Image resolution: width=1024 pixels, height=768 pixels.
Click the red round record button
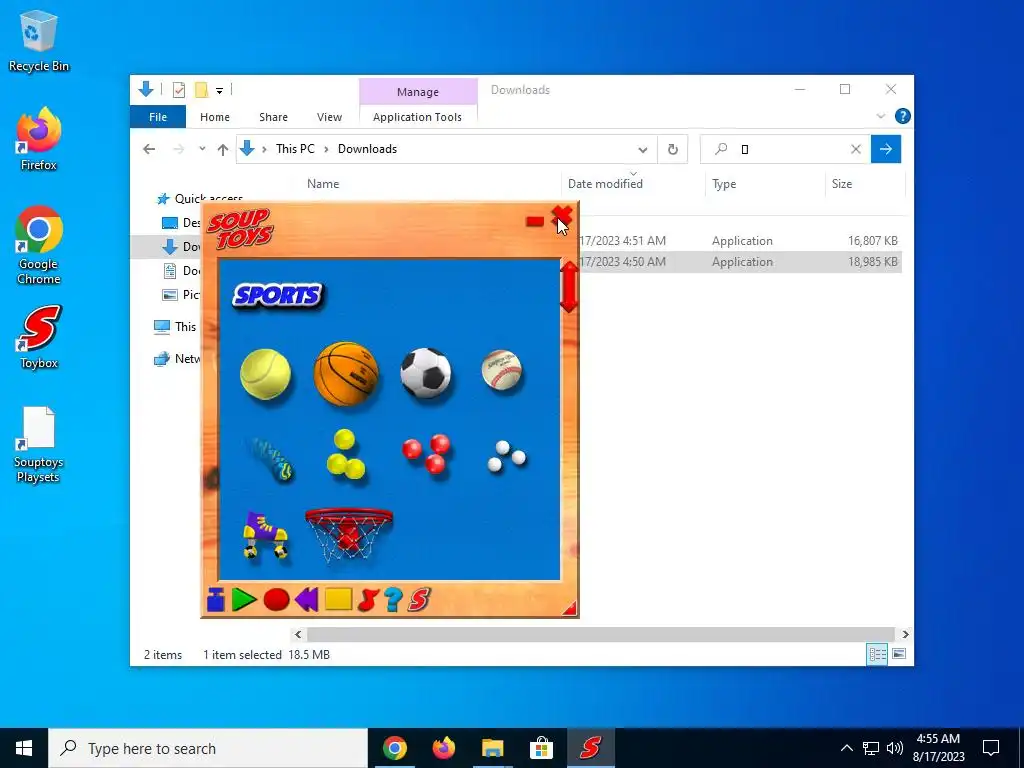(276, 600)
